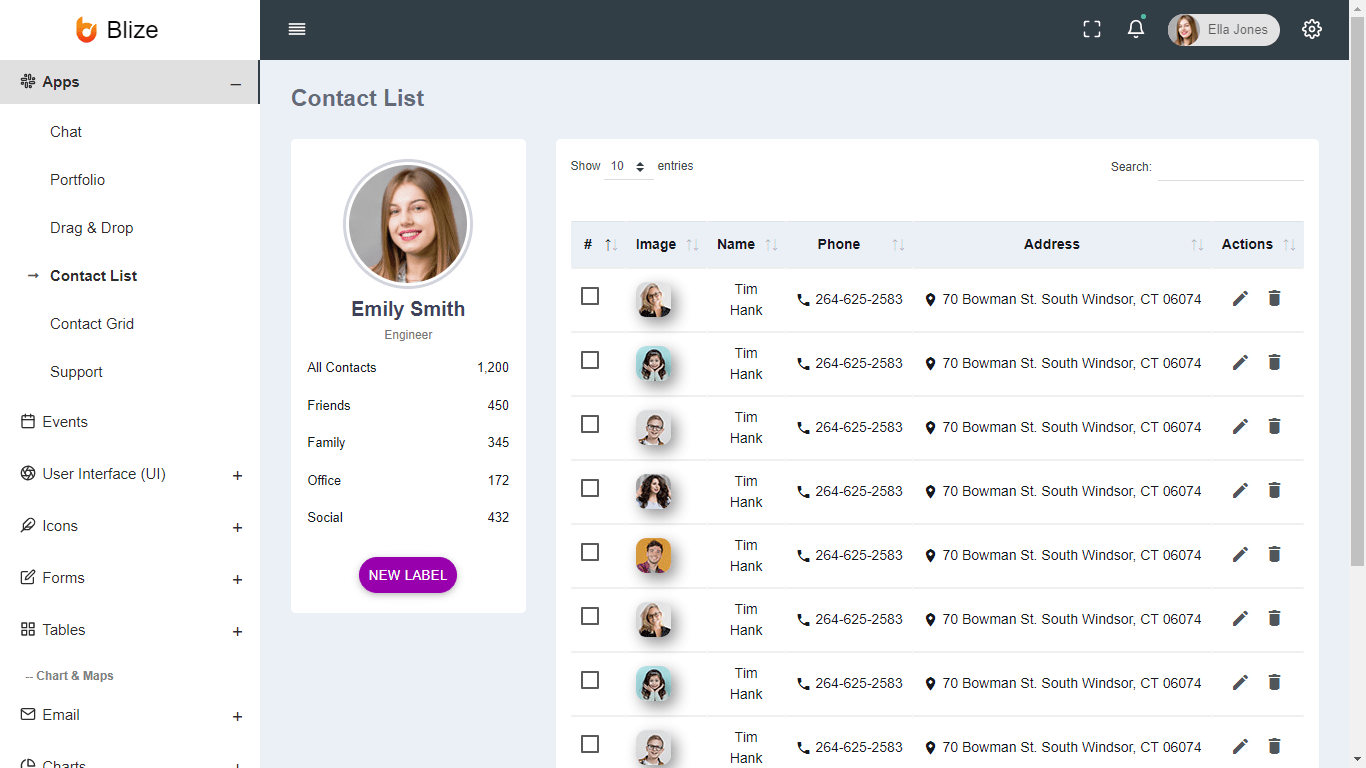Expand the Email sidebar menu
1366x768 pixels.
point(130,715)
